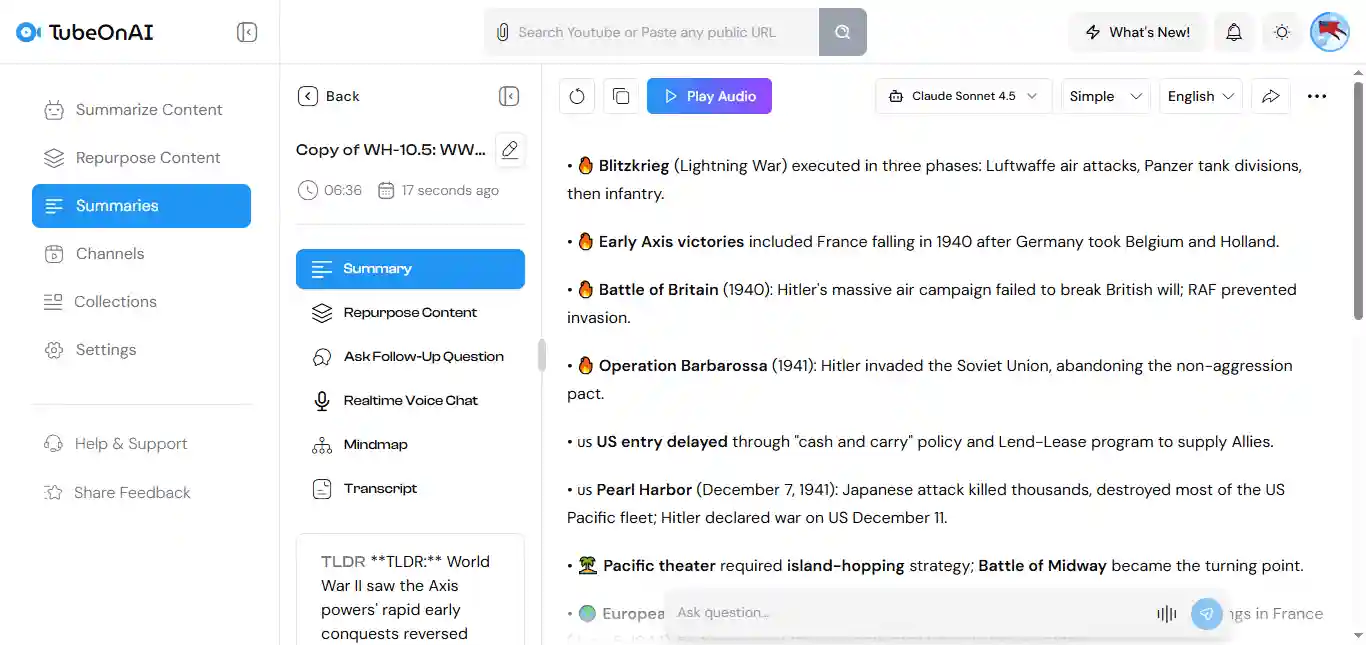1366x645 pixels.
Task: Click the paperclip attachment icon
Action: tap(503, 32)
